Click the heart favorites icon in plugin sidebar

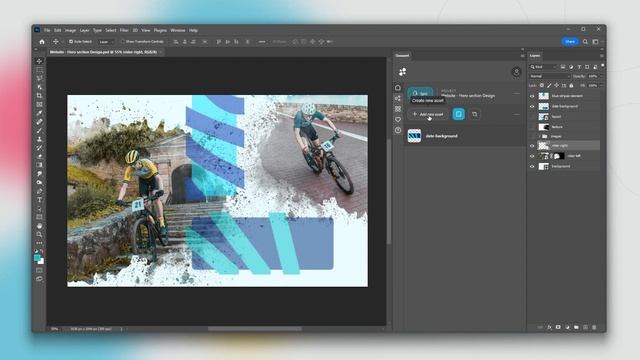coord(398,120)
